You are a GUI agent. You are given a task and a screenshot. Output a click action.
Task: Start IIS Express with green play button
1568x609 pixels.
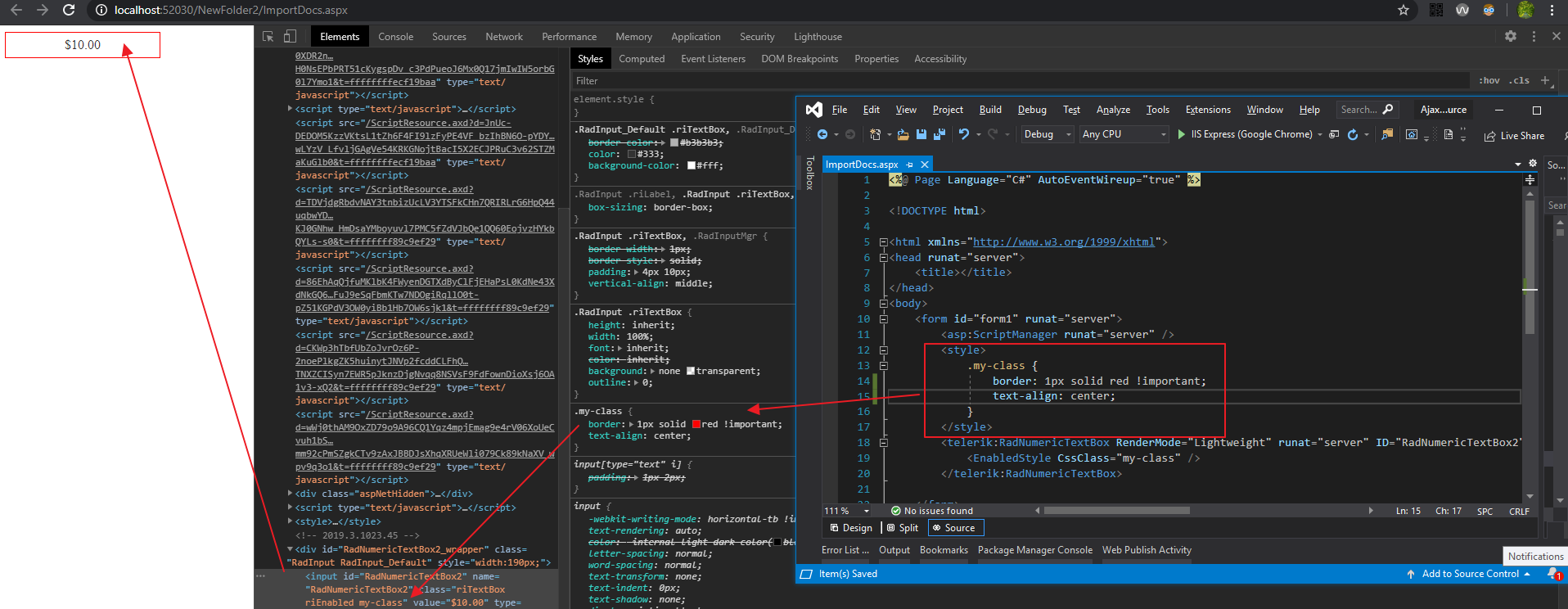(1181, 134)
